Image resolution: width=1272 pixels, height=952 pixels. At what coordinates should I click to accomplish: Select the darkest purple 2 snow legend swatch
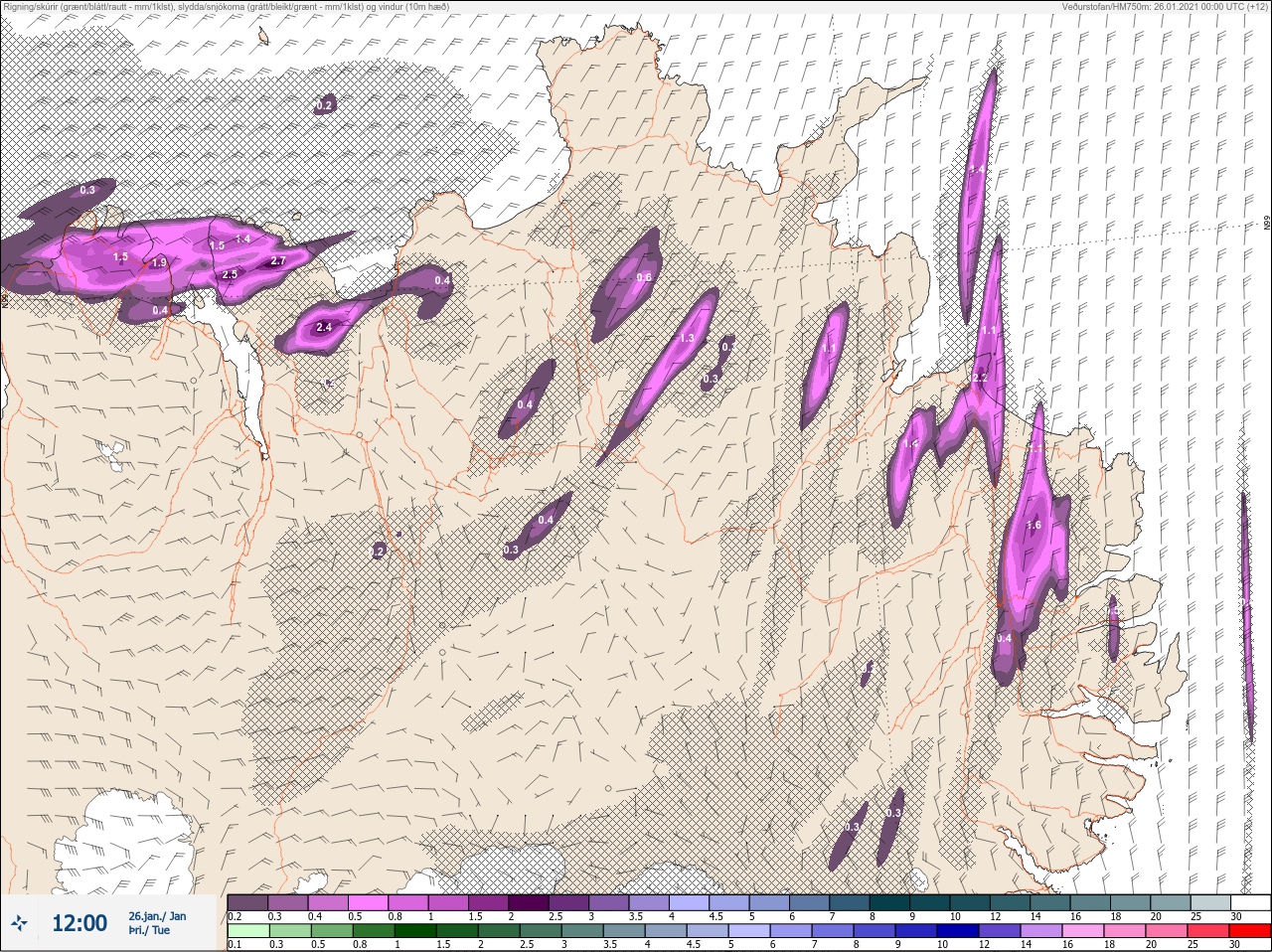coord(529,902)
